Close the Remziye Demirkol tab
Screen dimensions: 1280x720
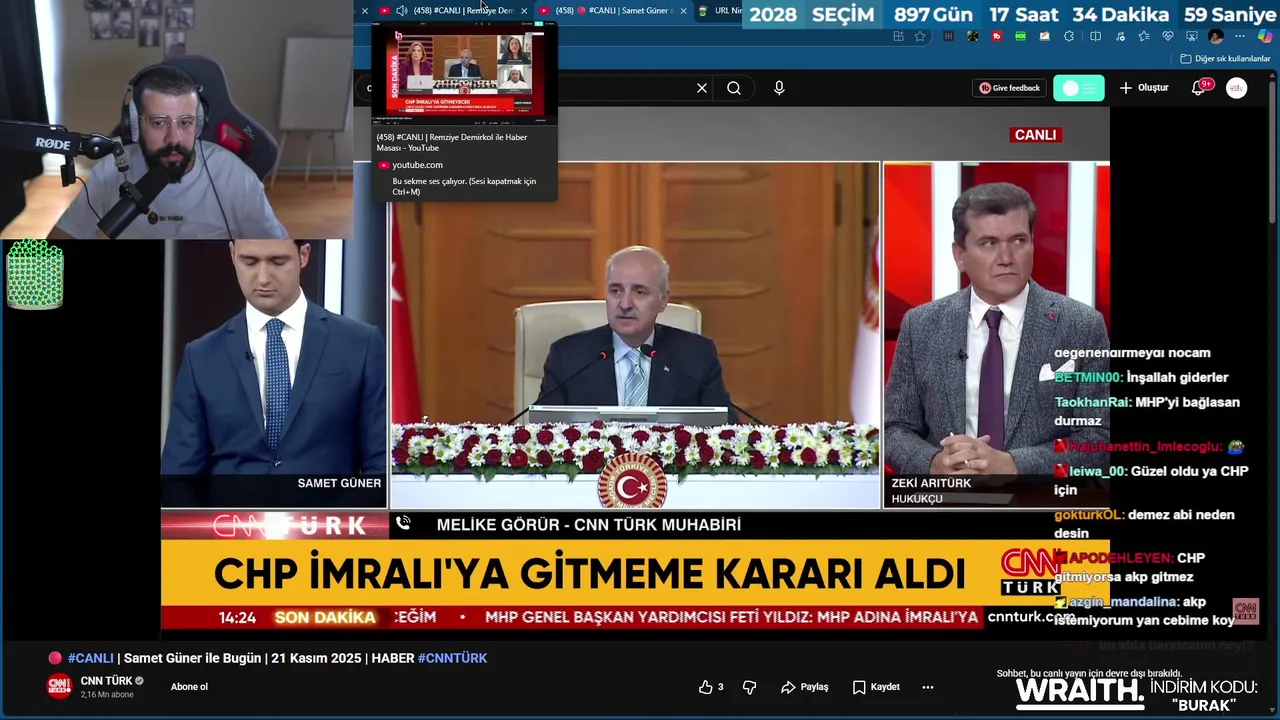coord(524,10)
